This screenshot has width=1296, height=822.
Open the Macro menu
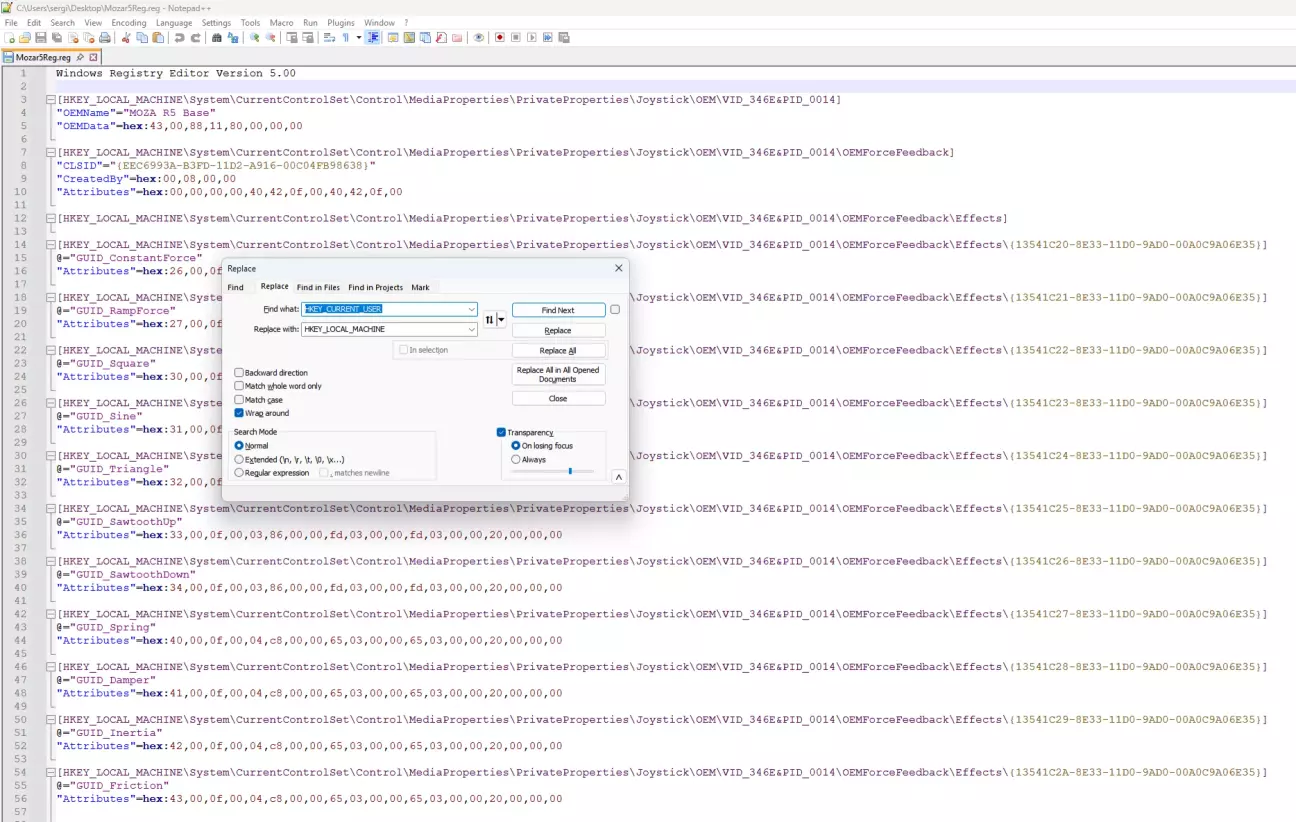(x=281, y=22)
